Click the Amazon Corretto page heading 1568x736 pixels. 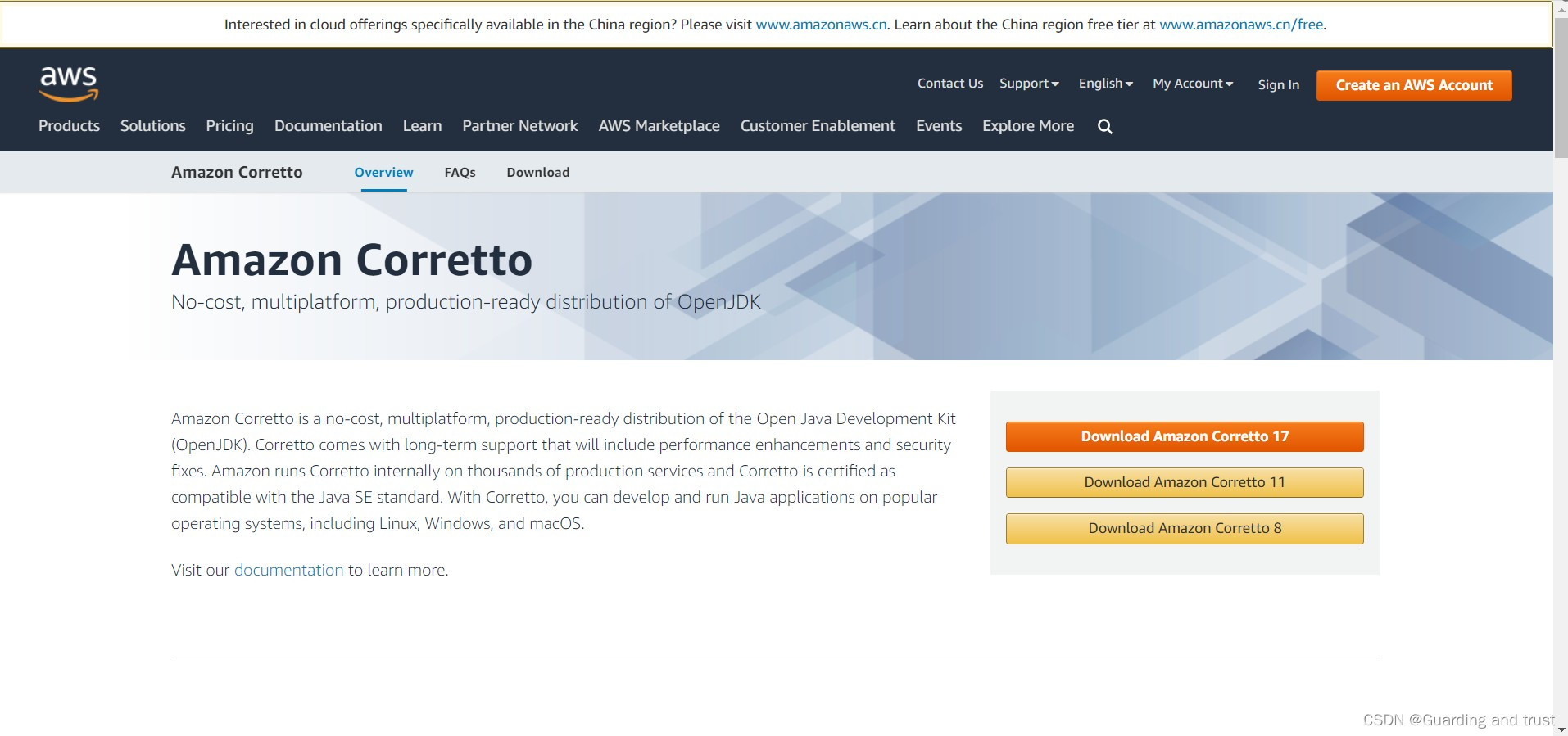pos(351,260)
